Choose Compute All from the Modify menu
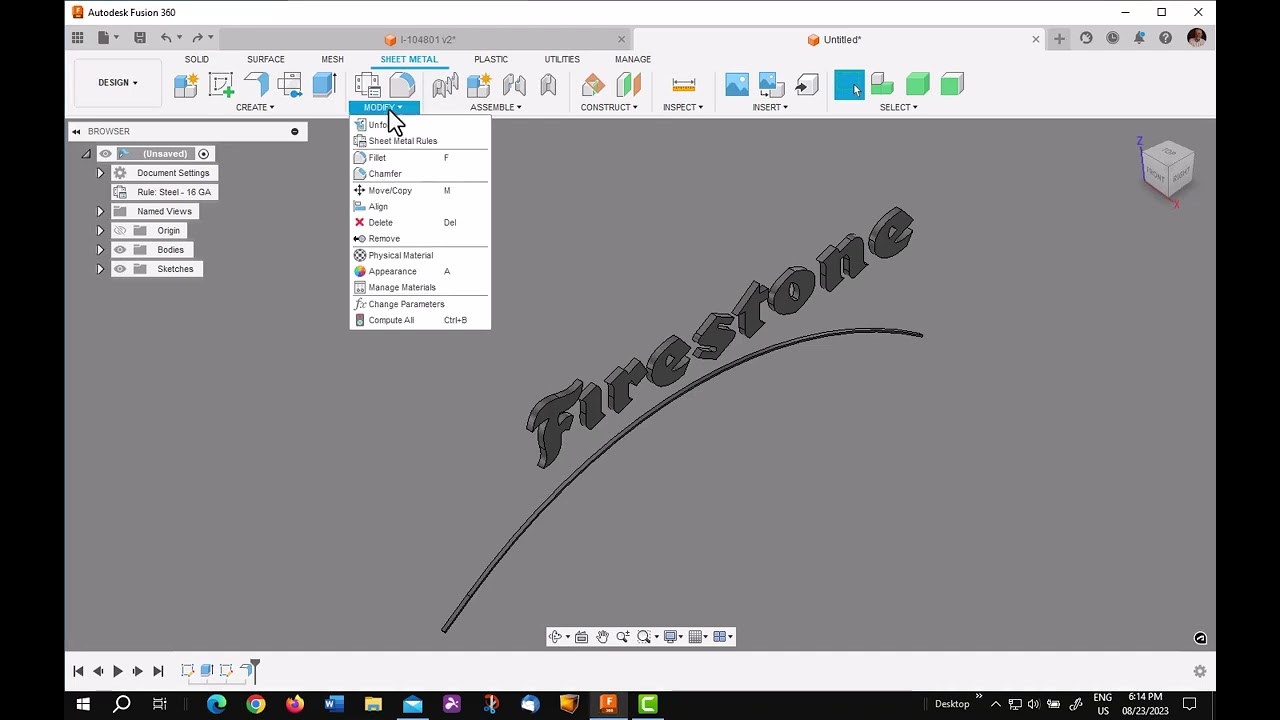 (x=420, y=321)
